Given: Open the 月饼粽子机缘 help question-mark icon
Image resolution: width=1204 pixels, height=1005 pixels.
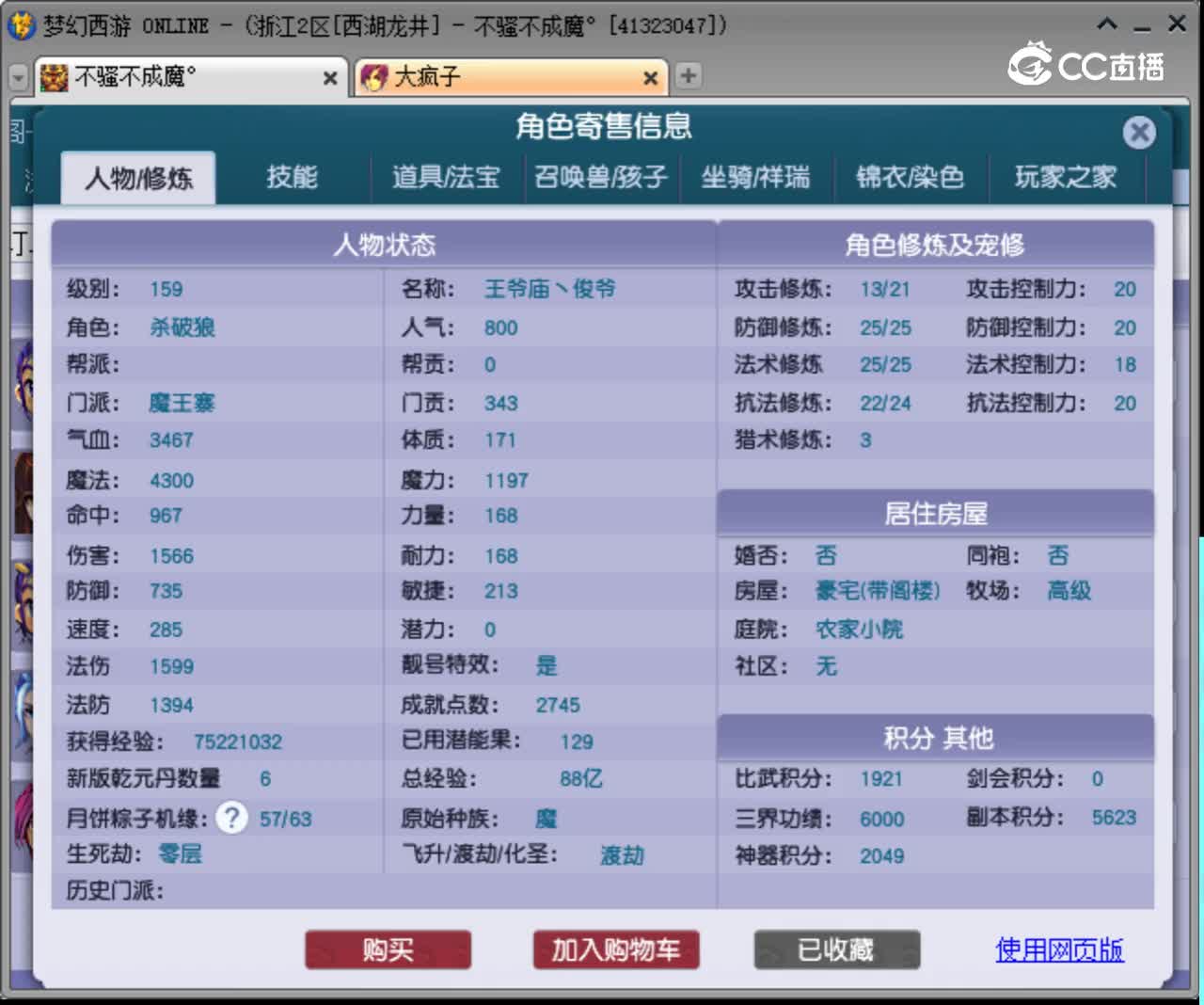Looking at the screenshot, I should pyautogui.click(x=231, y=817).
